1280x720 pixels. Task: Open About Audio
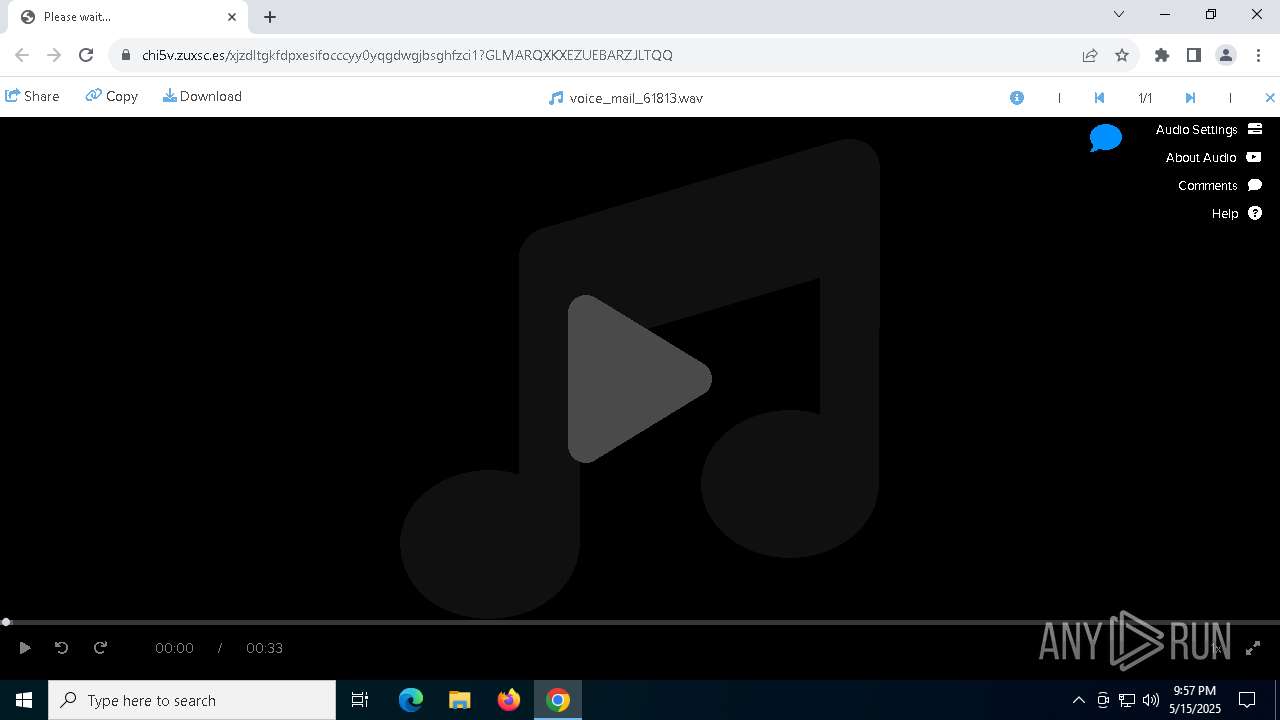(x=1213, y=157)
